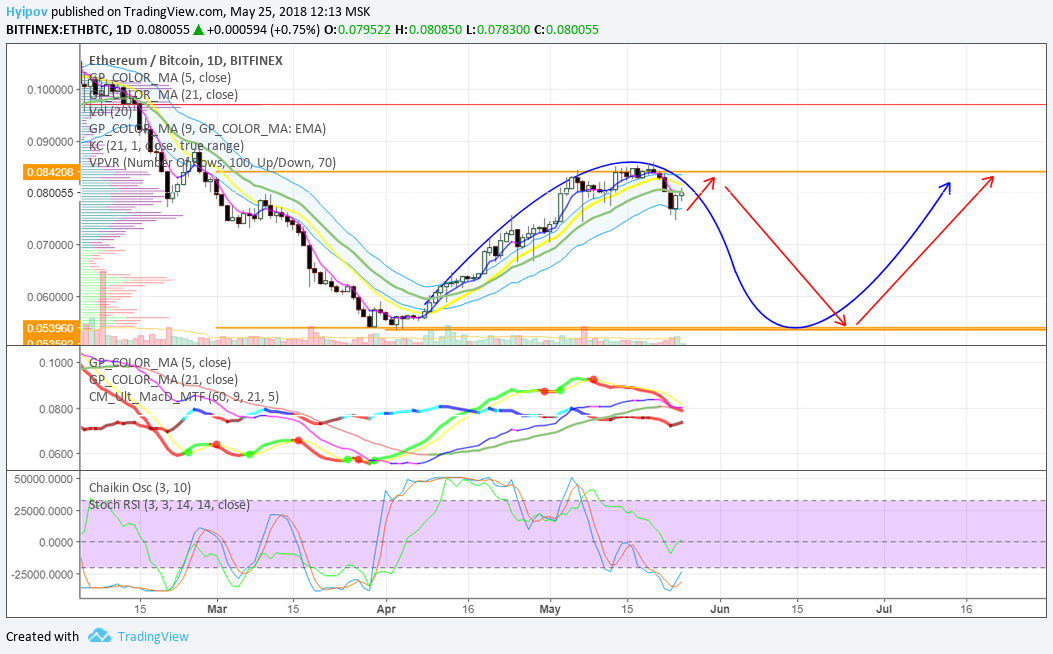Open the Hyipov author profile link
The width and height of the screenshot is (1053, 654).
pyautogui.click(x=27, y=11)
